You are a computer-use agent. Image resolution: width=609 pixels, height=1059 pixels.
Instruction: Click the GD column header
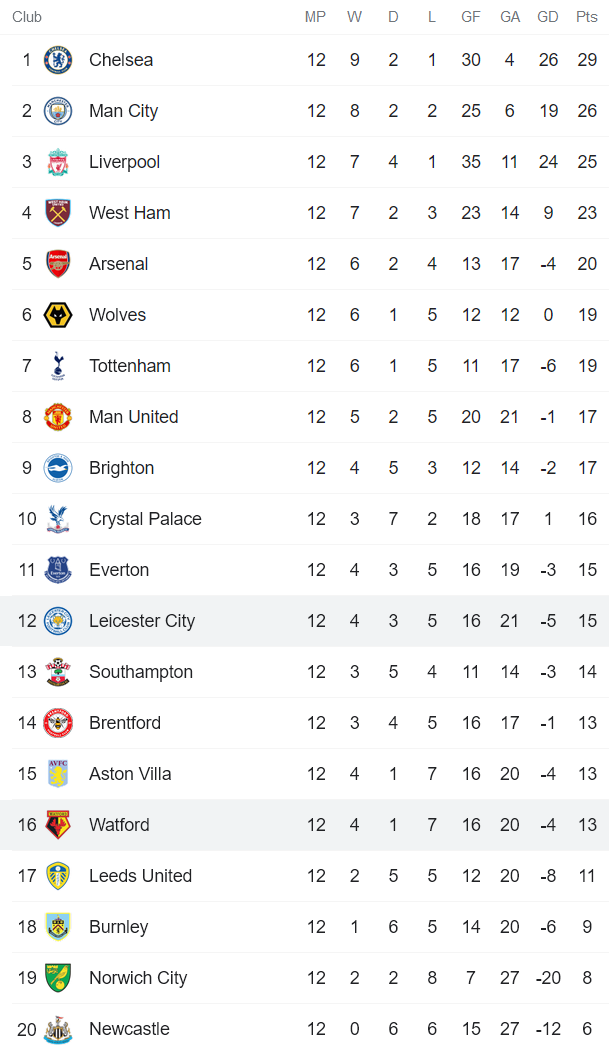(x=548, y=17)
